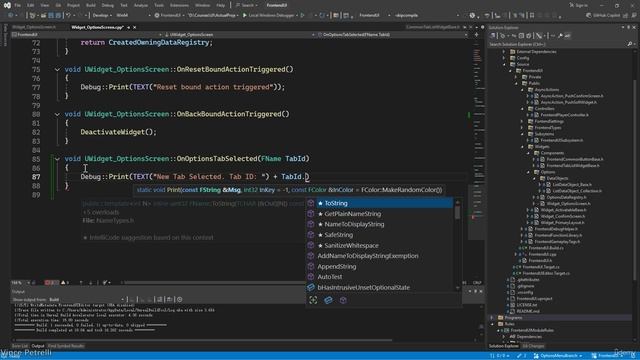The height and width of the screenshot is (360, 640).
Task: Click the errors count indicator
Action: 51,282
